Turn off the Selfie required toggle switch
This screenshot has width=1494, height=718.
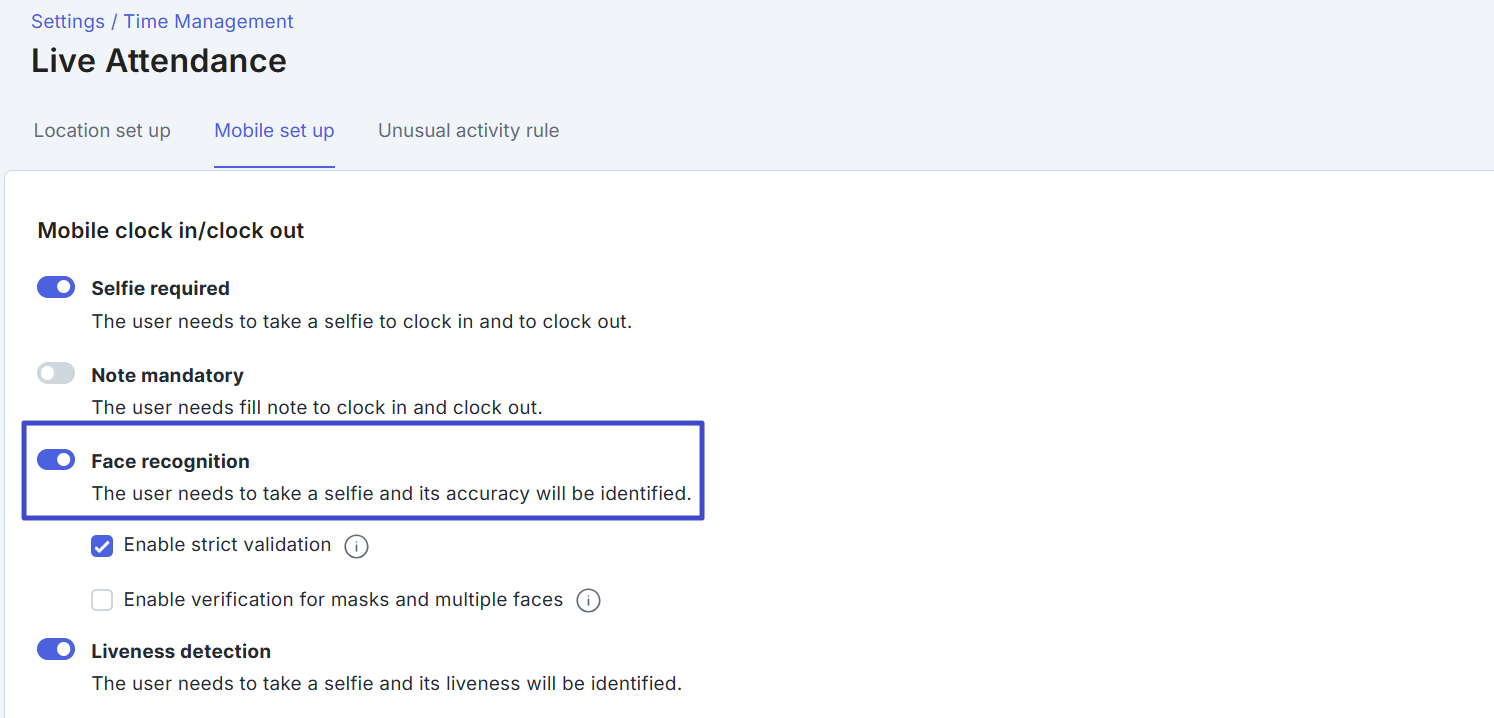click(56, 288)
